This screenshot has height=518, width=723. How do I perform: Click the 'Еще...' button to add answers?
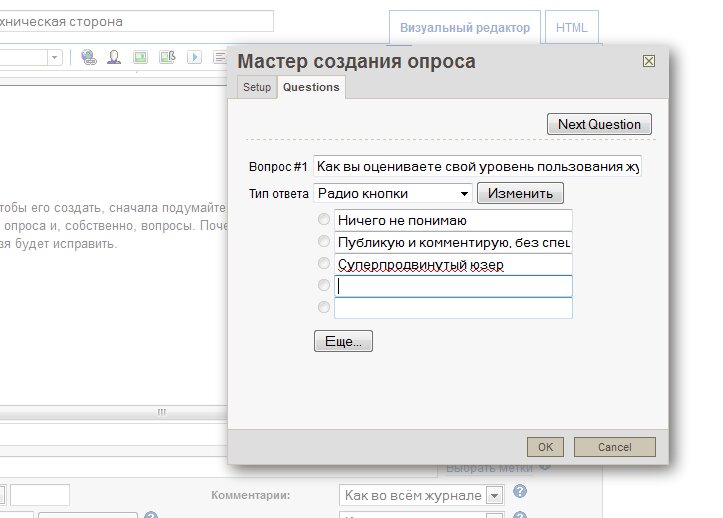343,341
